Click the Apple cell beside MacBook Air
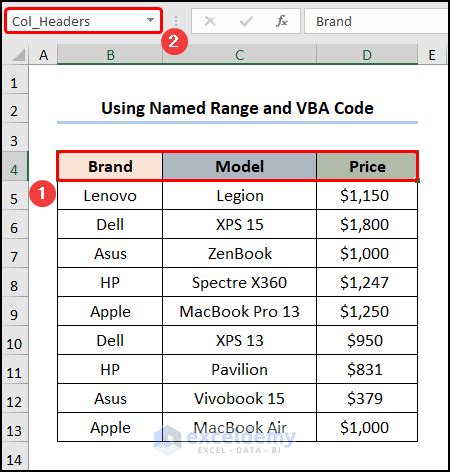Viewport: 450px width, 472px height. [x=110, y=427]
